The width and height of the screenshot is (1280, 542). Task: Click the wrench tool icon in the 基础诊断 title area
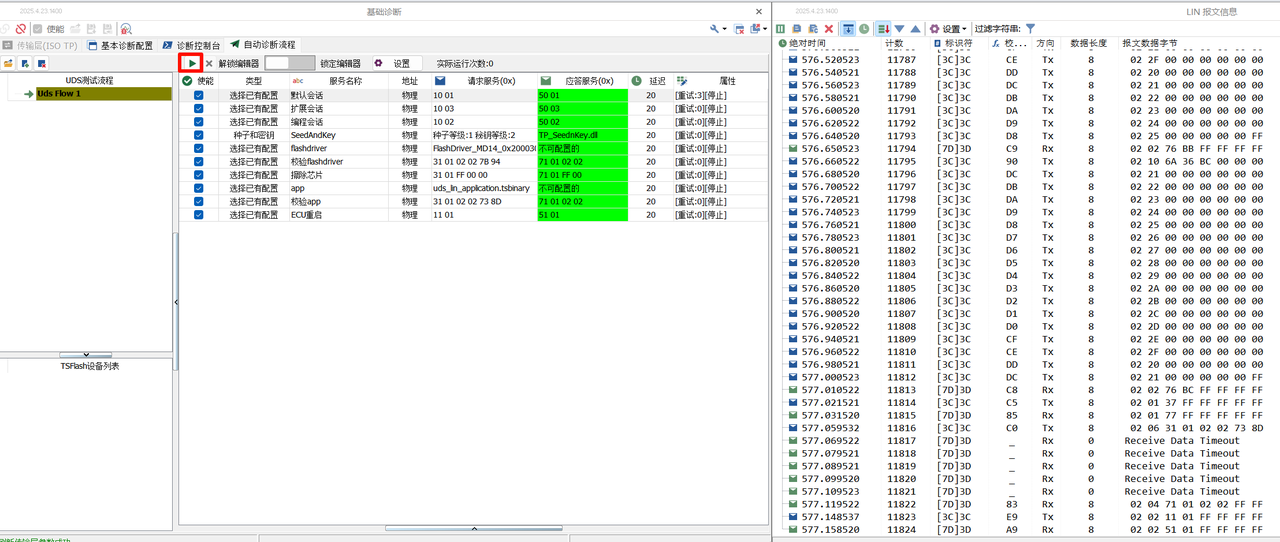coord(714,29)
